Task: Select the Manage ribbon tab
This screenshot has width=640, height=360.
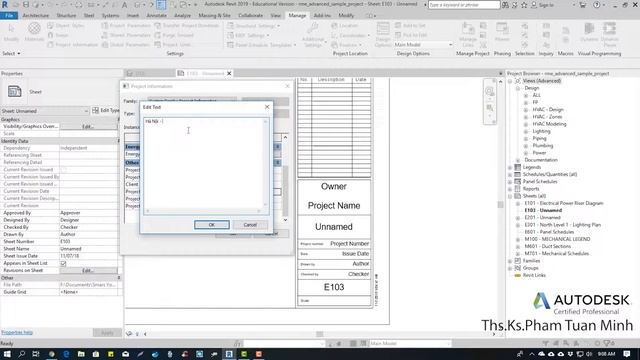Action: point(297,16)
